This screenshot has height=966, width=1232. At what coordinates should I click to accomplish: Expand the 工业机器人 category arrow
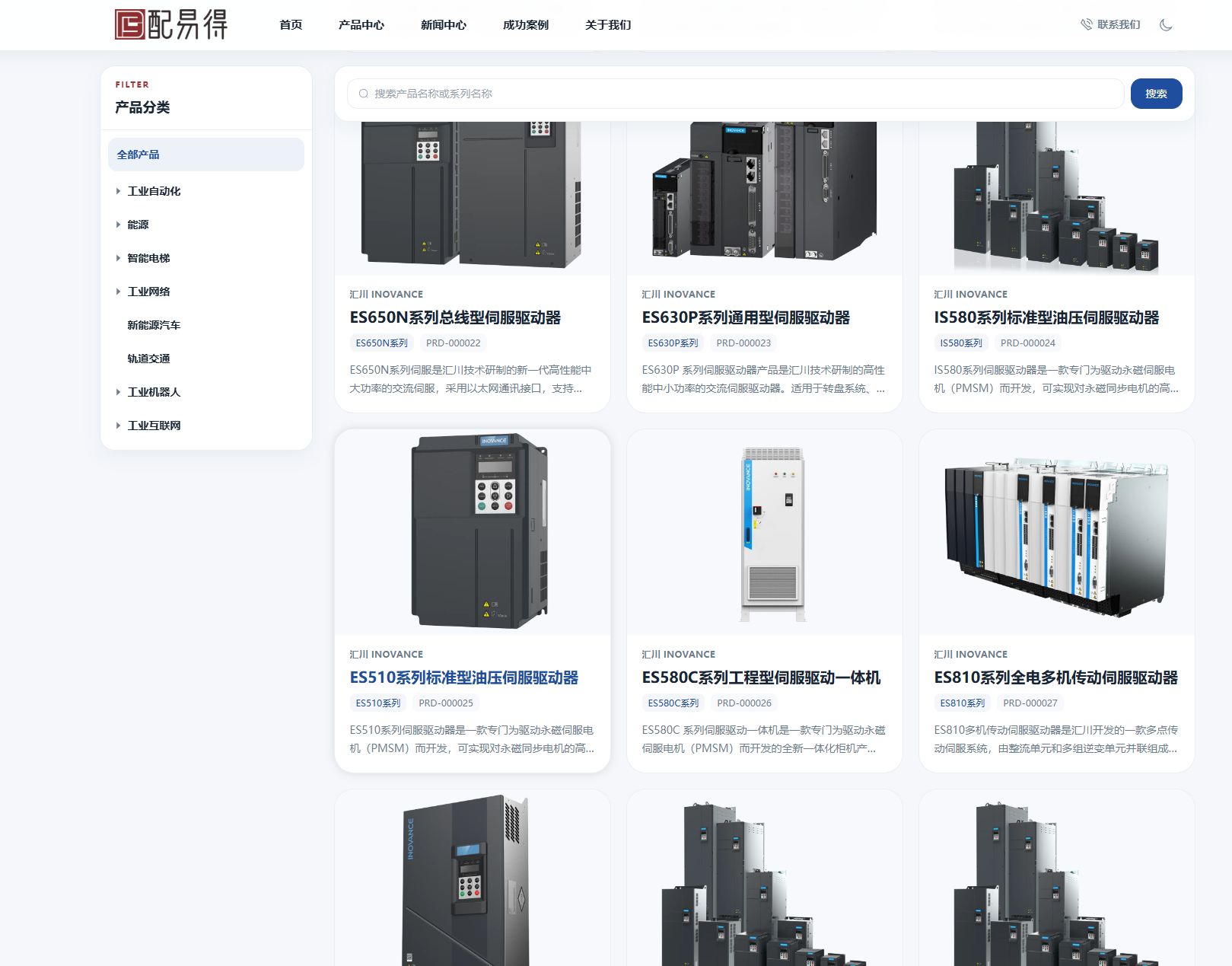(118, 392)
